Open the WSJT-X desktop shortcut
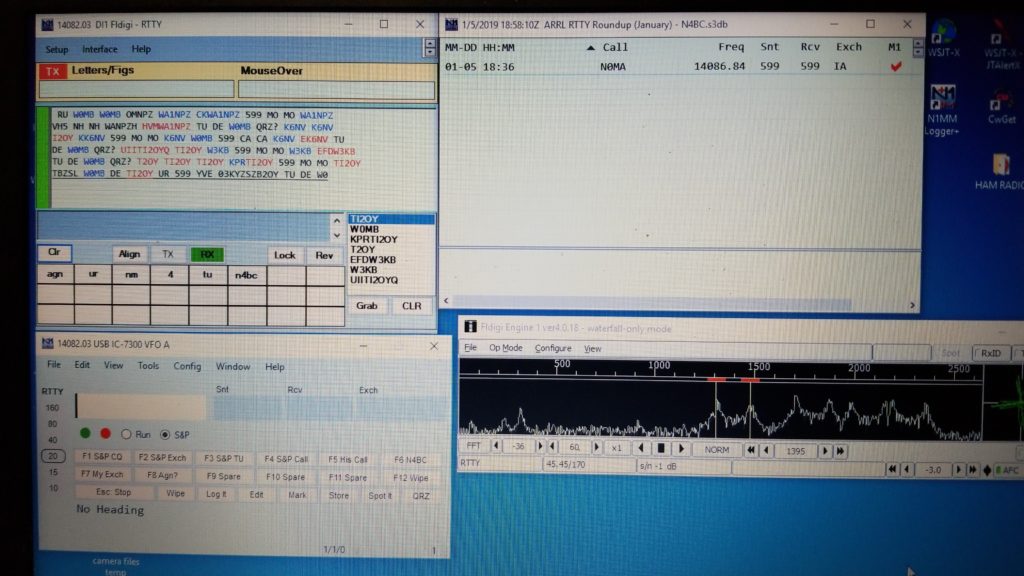 944,38
